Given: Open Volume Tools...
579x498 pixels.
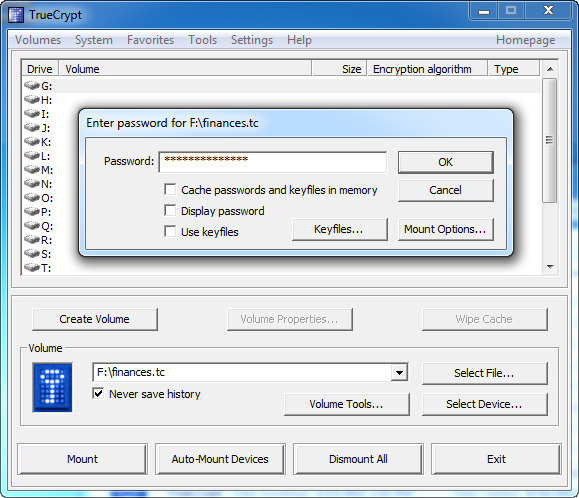Looking at the screenshot, I should point(347,404).
